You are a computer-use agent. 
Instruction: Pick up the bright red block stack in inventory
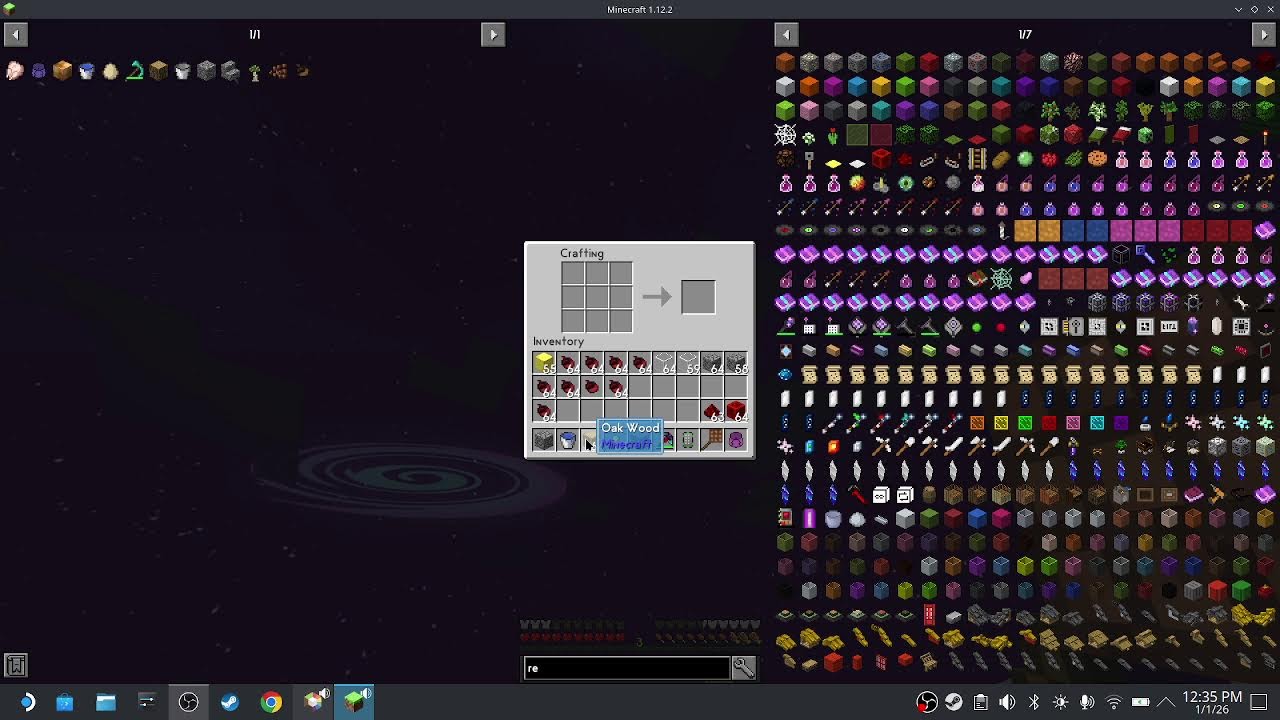pyautogui.click(x=736, y=411)
